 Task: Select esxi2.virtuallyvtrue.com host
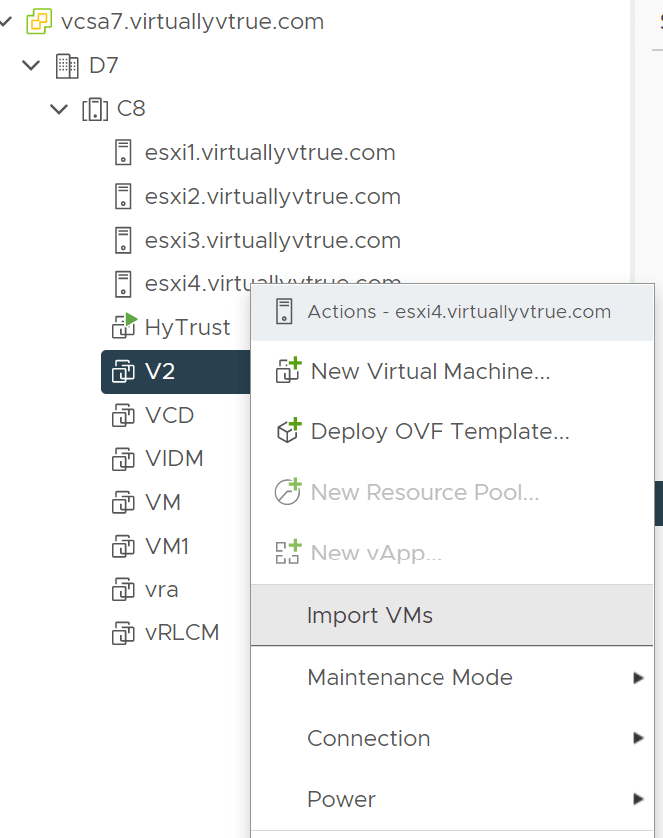tap(272, 197)
